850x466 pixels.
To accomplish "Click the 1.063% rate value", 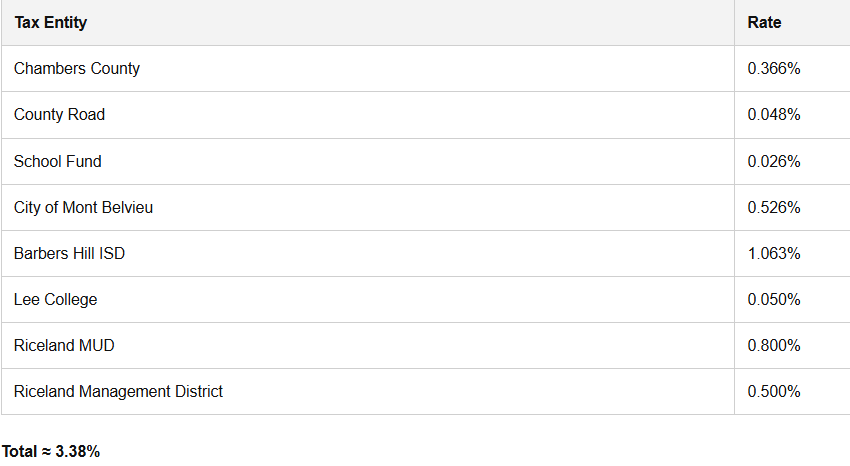I will (x=774, y=253).
